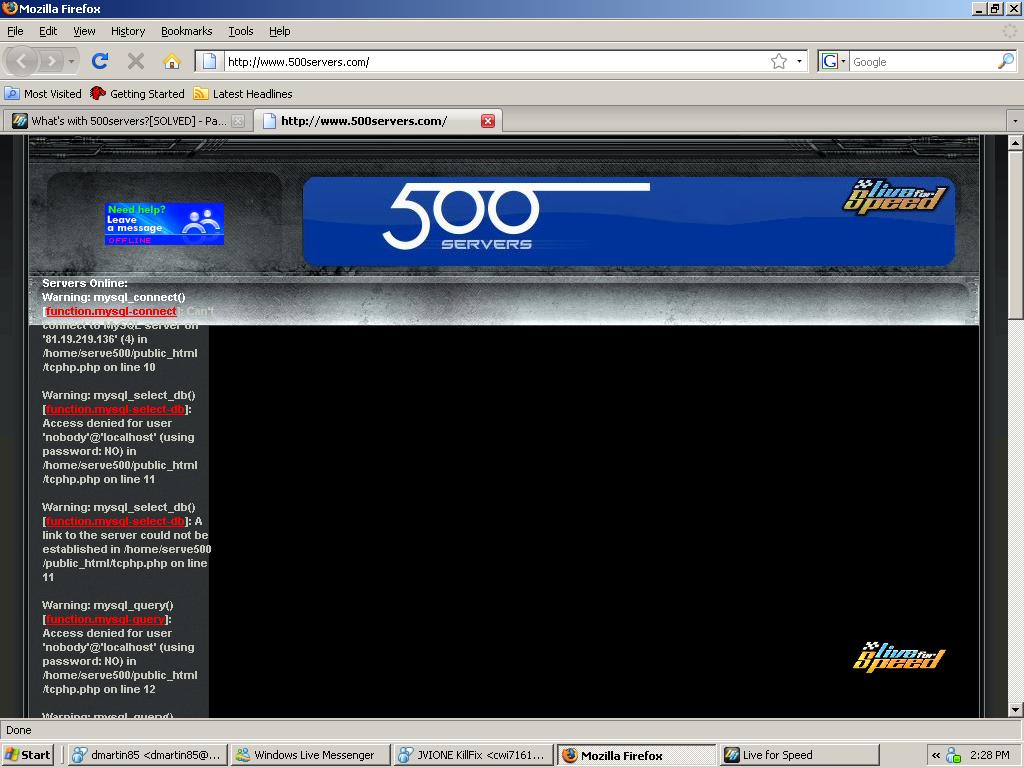
Task: Click in the Google search box
Action: tap(923, 61)
